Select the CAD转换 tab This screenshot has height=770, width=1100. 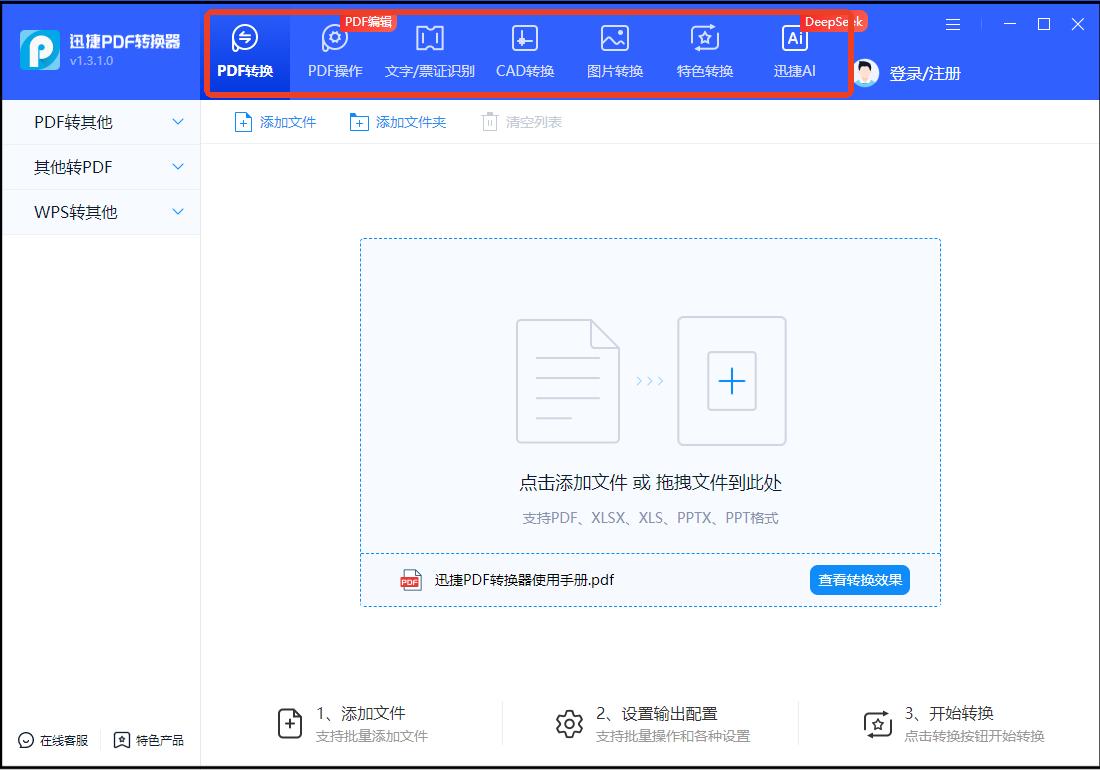pyautogui.click(x=525, y=53)
